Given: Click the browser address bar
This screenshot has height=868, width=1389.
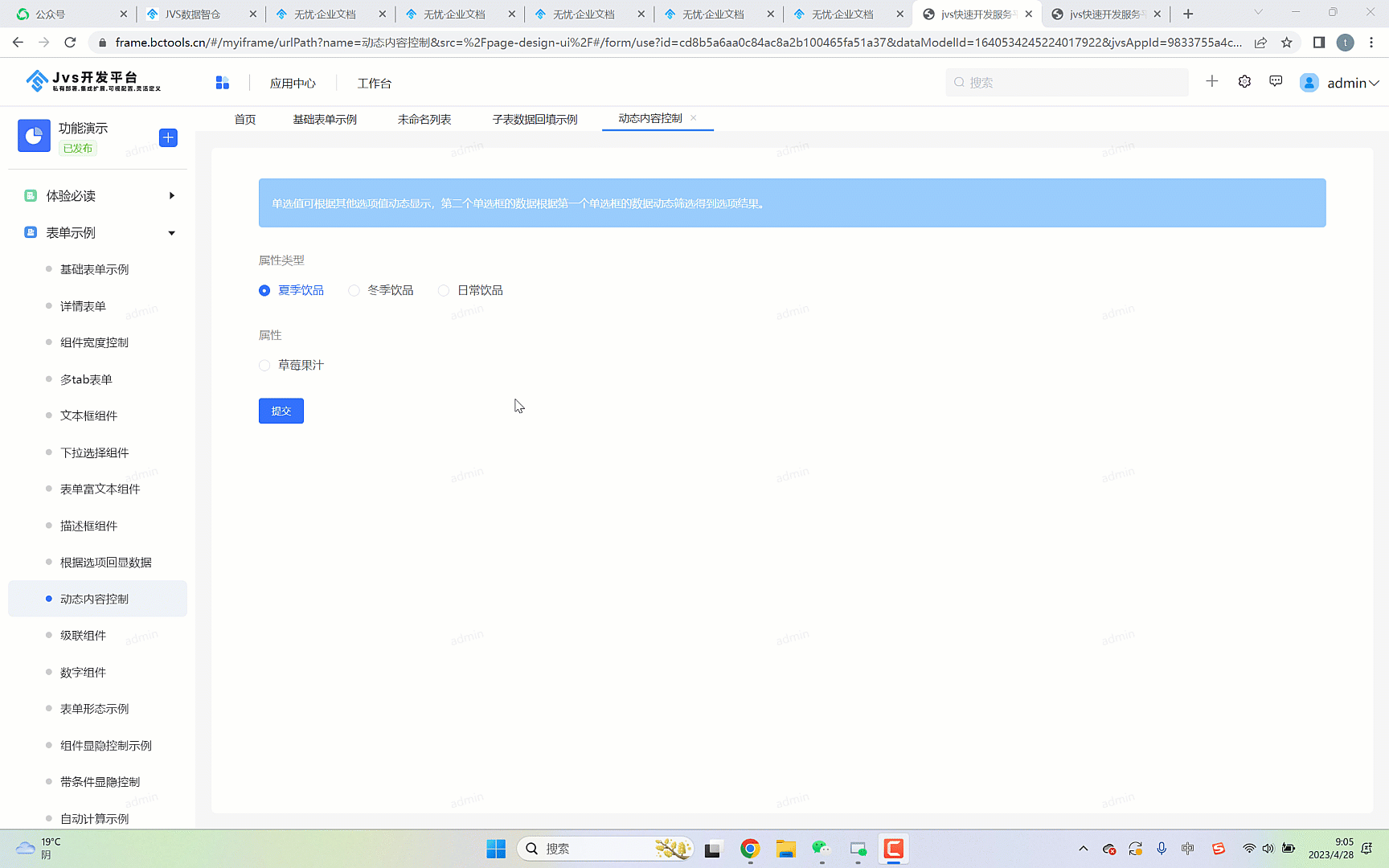Looking at the screenshot, I should coord(678,43).
